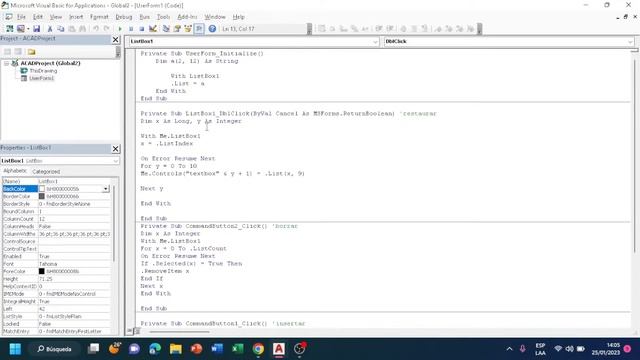640x360 pixels.
Task: Pause execution with the Break icon
Action: click(131, 29)
